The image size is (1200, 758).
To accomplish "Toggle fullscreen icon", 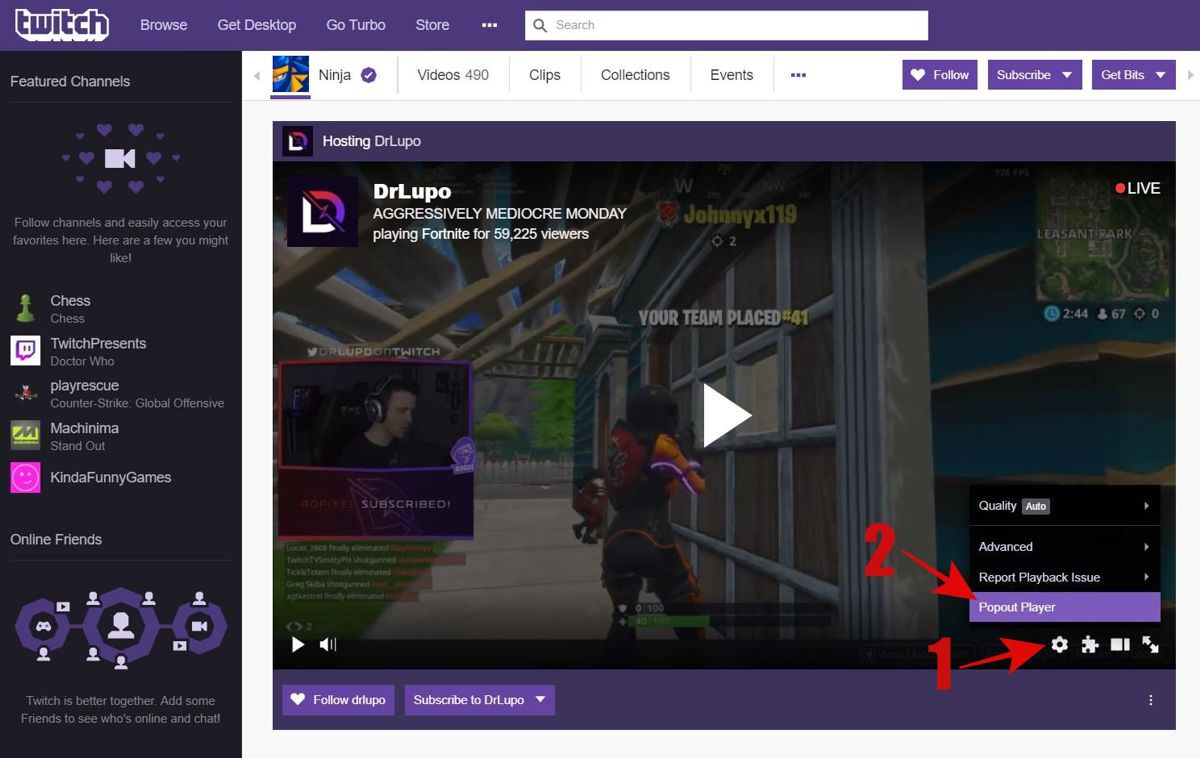I will [1151, 645].
